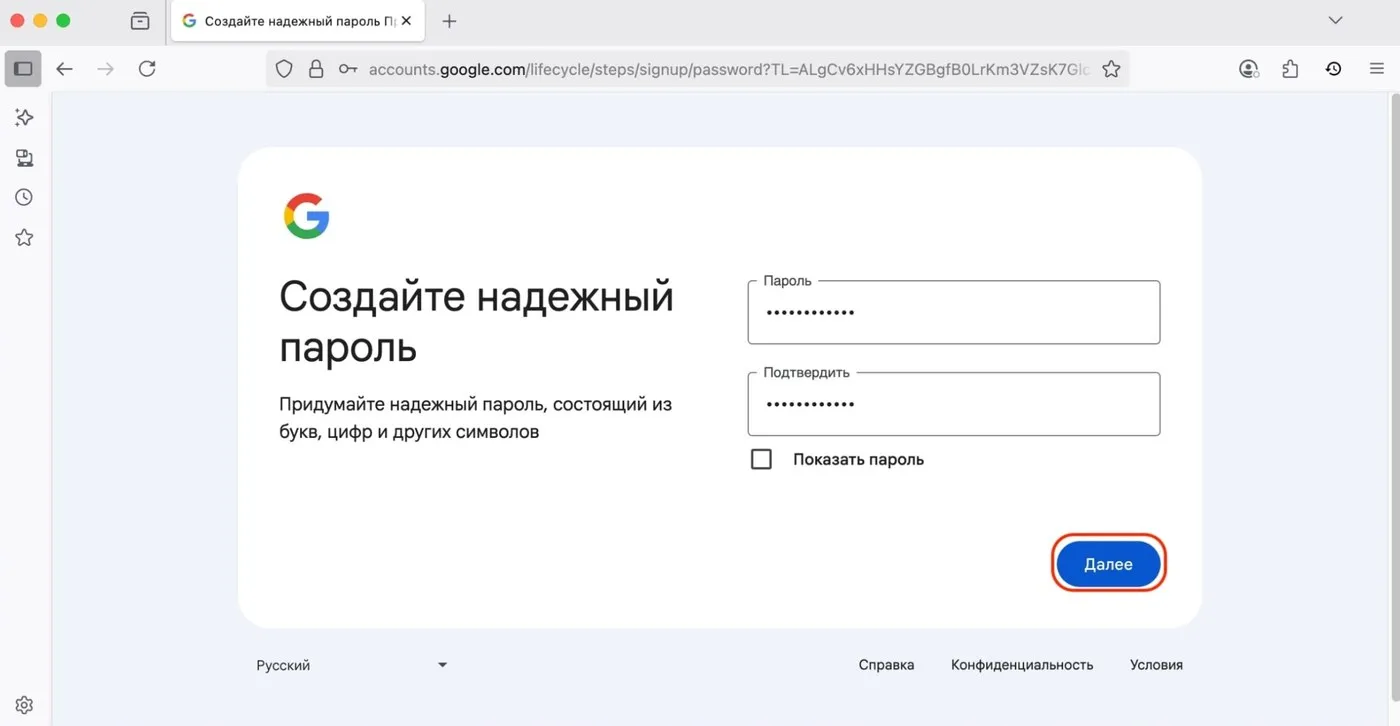The width and height of the screenshot is (1400, 726).
Task: Open the AI chatbot sparkle icon in sidebar
Action: tap(24, 118)
